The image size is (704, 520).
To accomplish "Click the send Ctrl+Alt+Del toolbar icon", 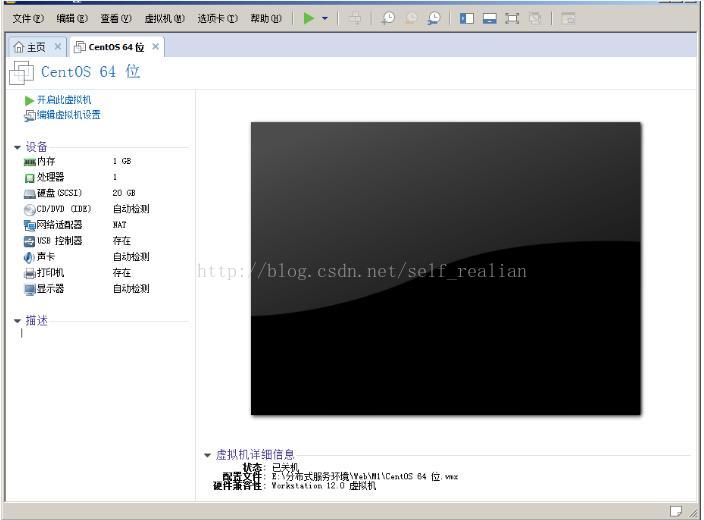I will [x=355, y=18].
